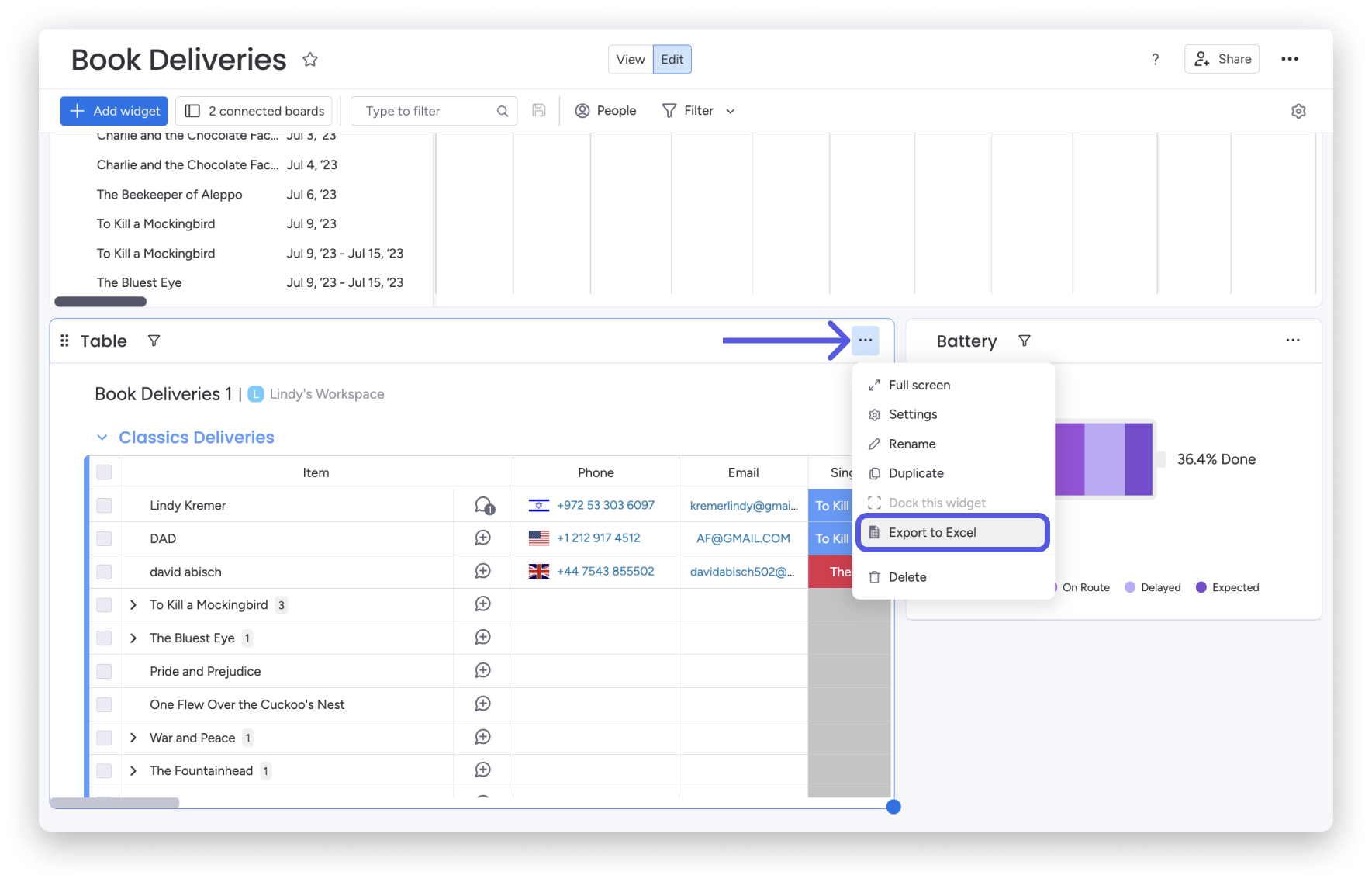Screen dimensions: 1372x882
Task: Click the US flag next to phone number
Action: [x=539, y=538]
